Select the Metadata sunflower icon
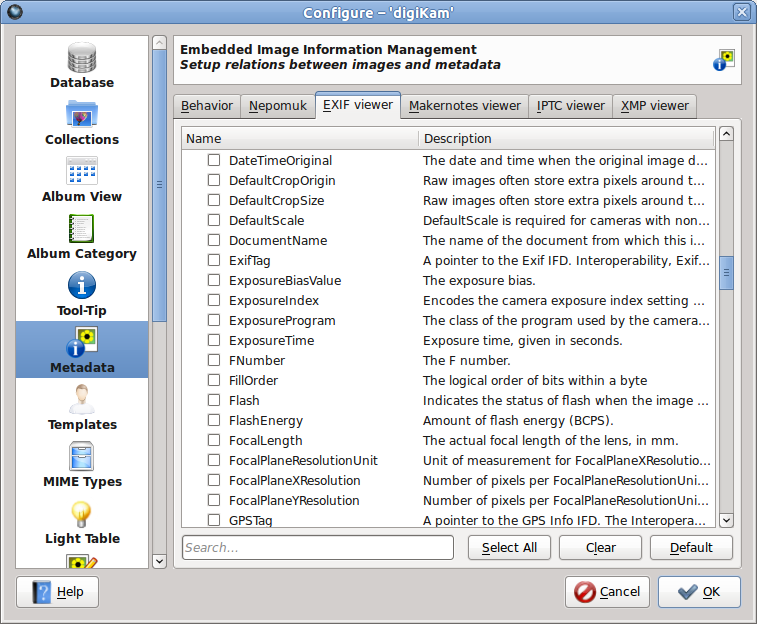The width and height of the screenshot is (757, 624). (82, 342)
